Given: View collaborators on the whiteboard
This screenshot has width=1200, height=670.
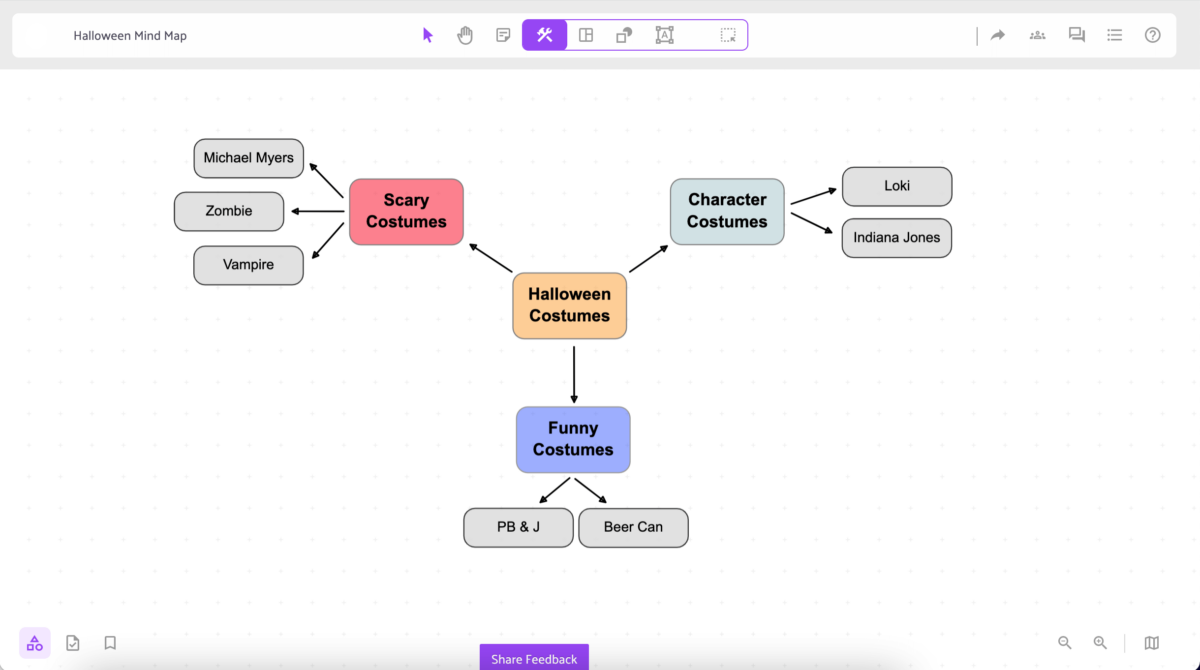Looking at the screenshot, I should tap(1037, 34).
